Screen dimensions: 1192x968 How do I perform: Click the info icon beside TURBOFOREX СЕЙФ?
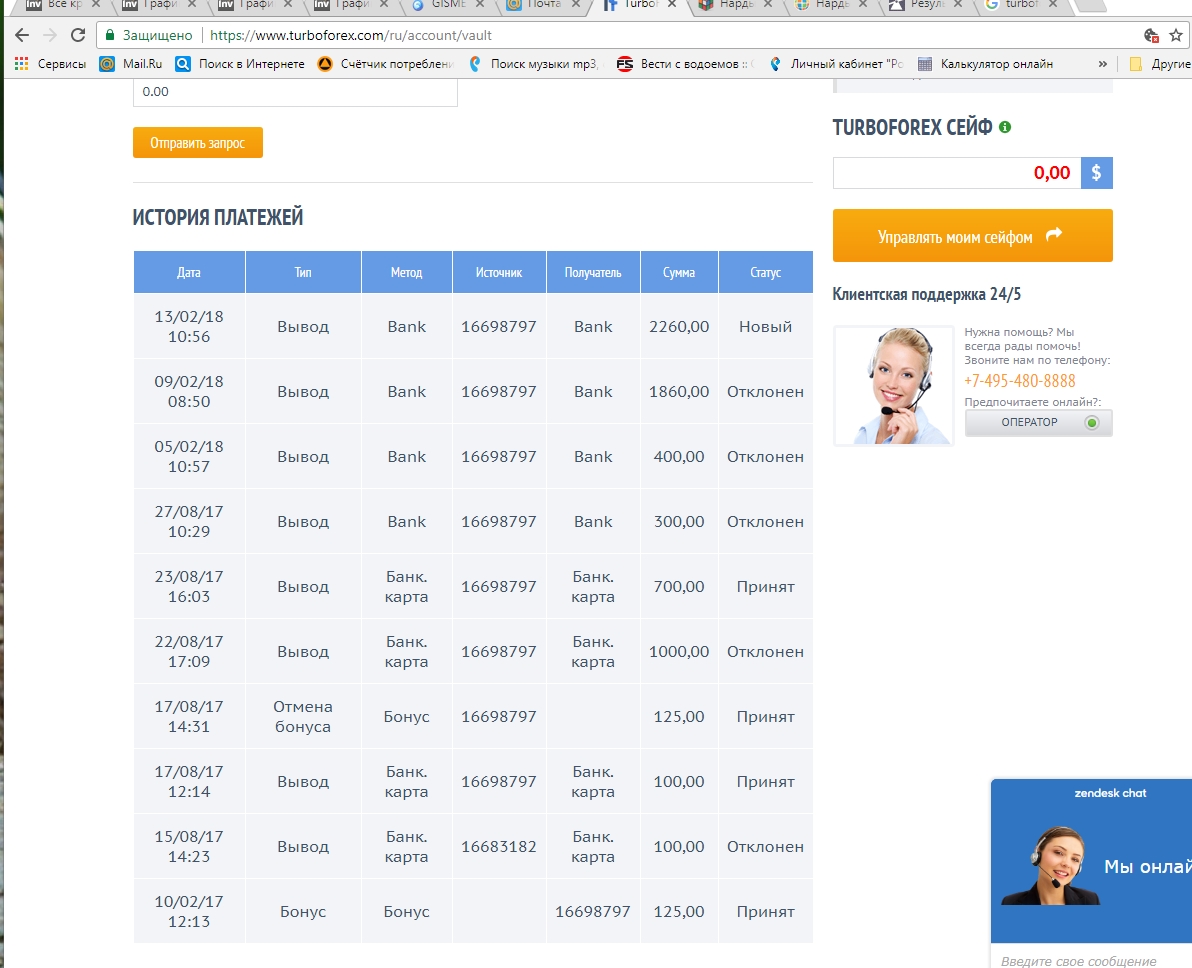pos(1005,127)
